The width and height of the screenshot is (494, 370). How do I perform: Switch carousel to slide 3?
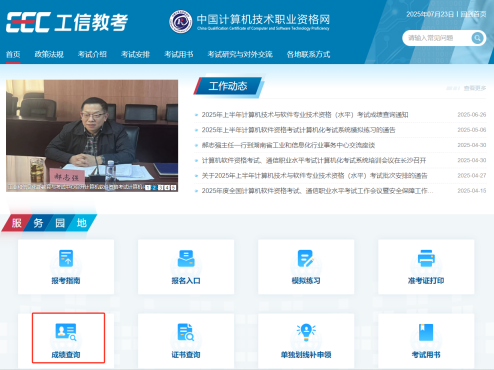point(161,188)
